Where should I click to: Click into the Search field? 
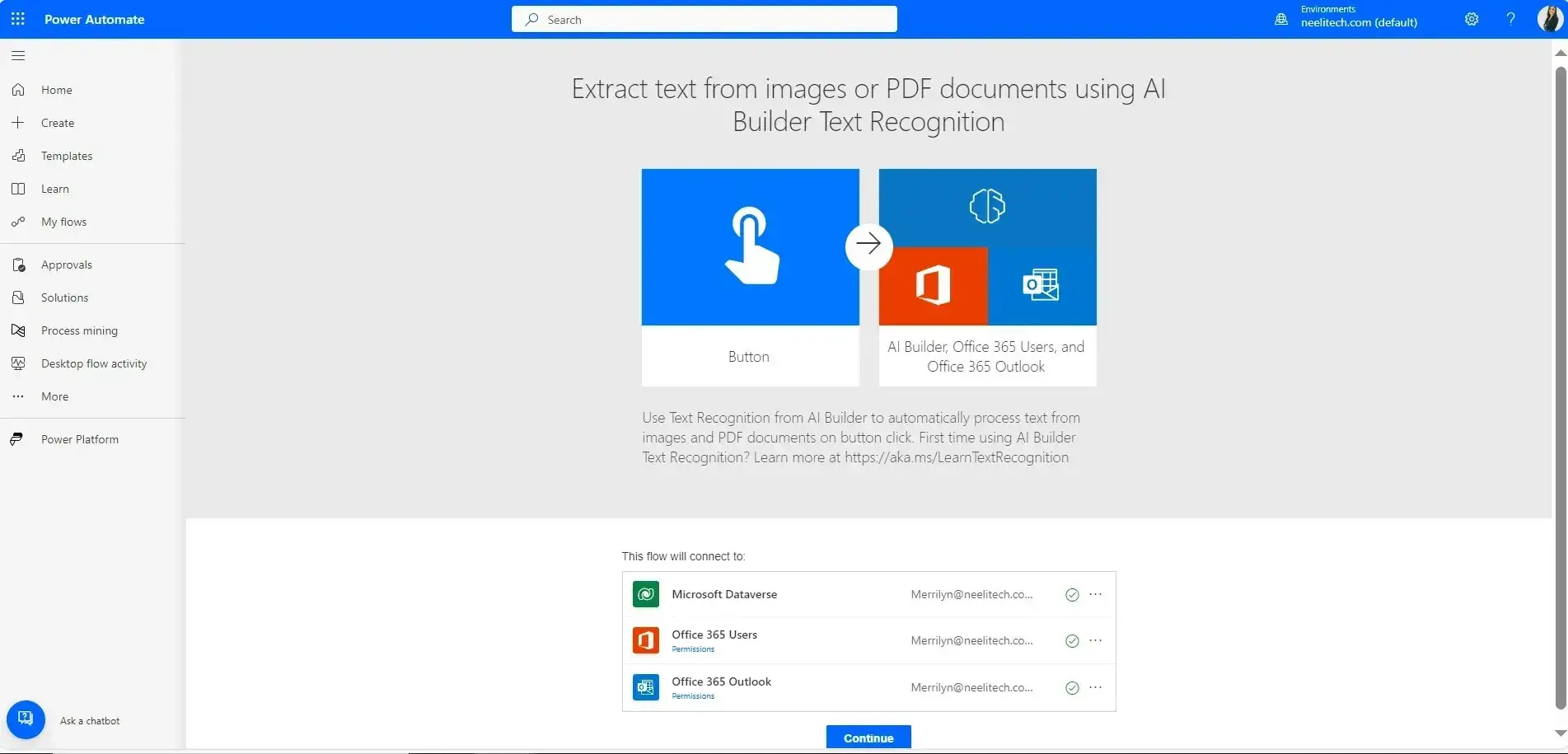[x=704, y=19]
